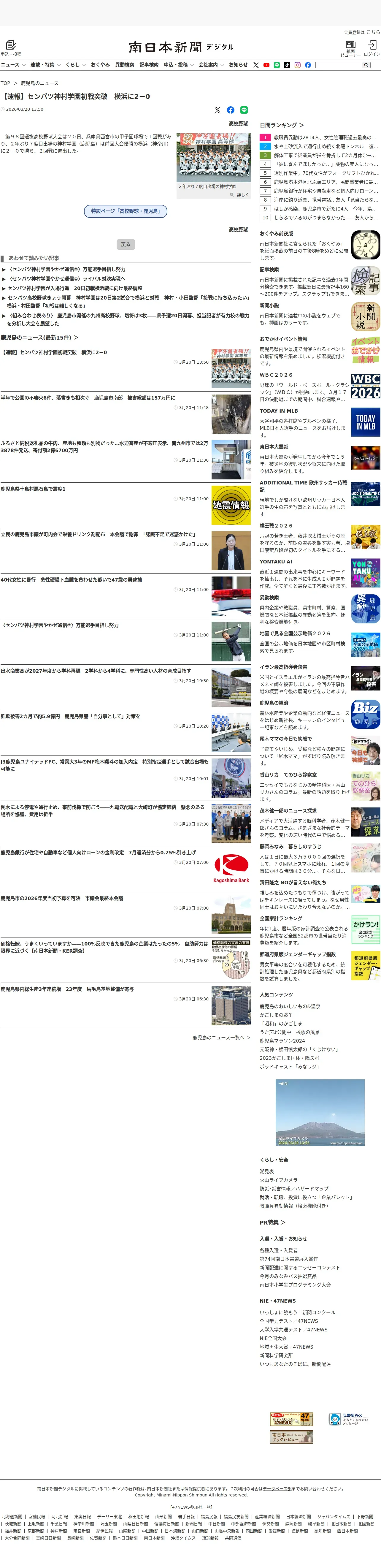Click the 申込・投稿 pencil icon in header

(x=11, y=45)
